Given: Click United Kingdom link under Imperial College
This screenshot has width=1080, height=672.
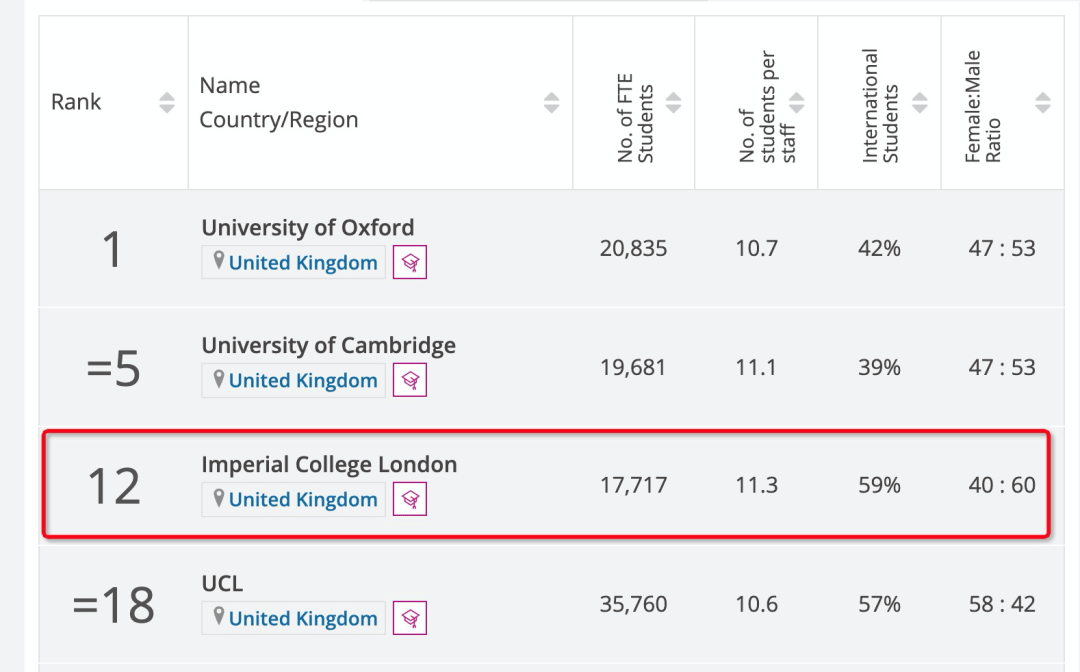Looking at the screenshot, I should coord(303,499).
